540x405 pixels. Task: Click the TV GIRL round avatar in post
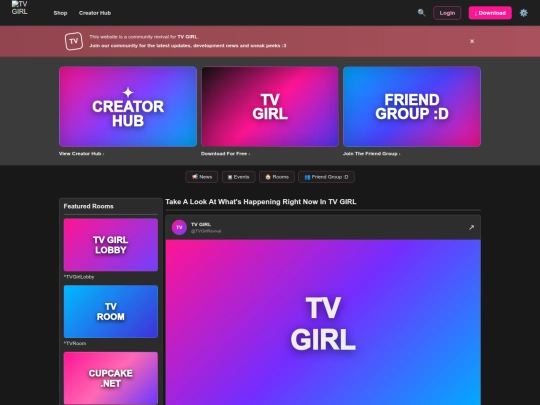[179, 227]
